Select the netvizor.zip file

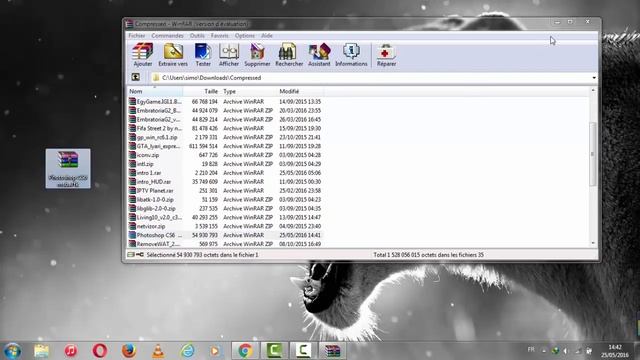(x=225, y=226)
